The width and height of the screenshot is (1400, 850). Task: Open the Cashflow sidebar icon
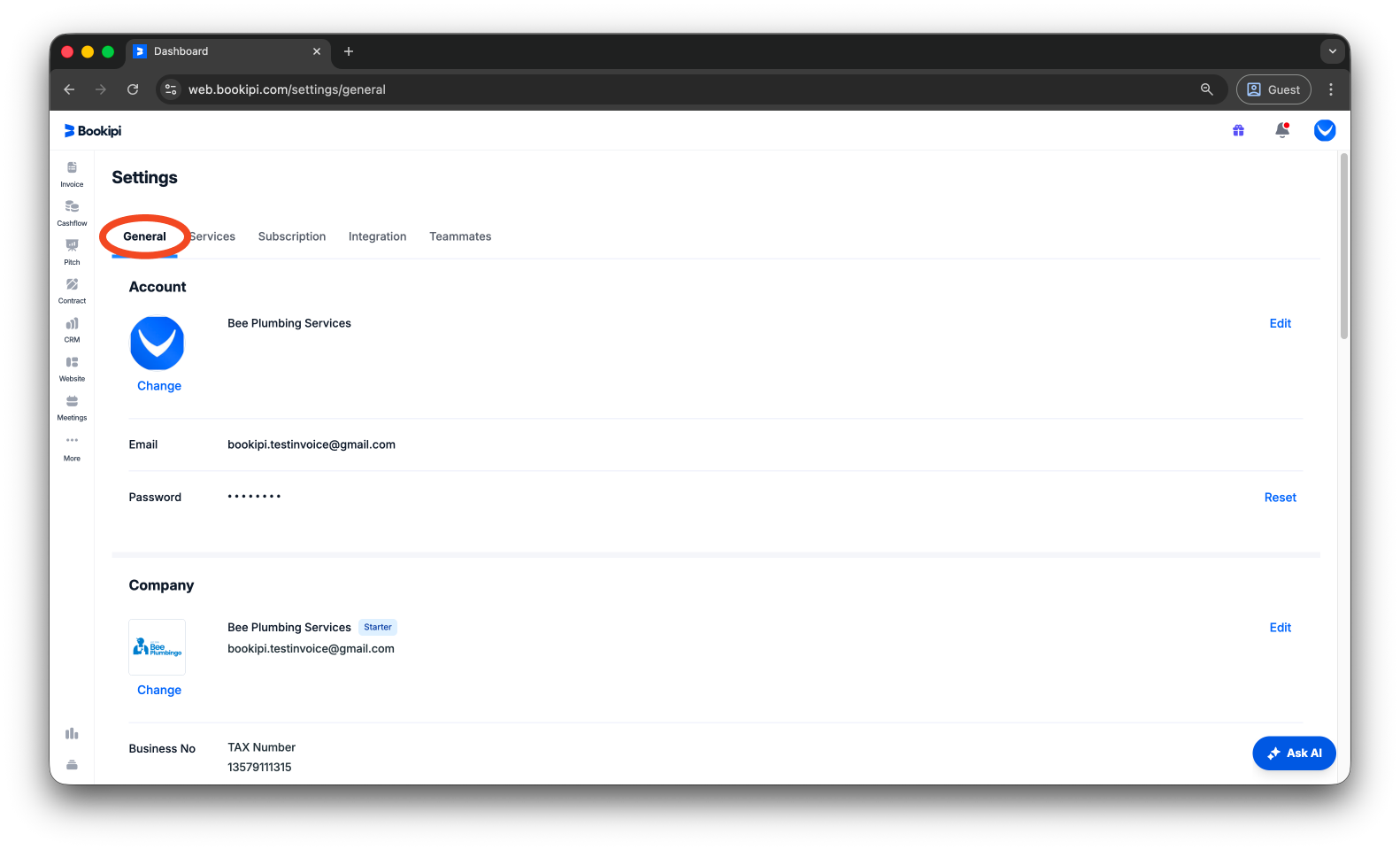click(72, 212)
